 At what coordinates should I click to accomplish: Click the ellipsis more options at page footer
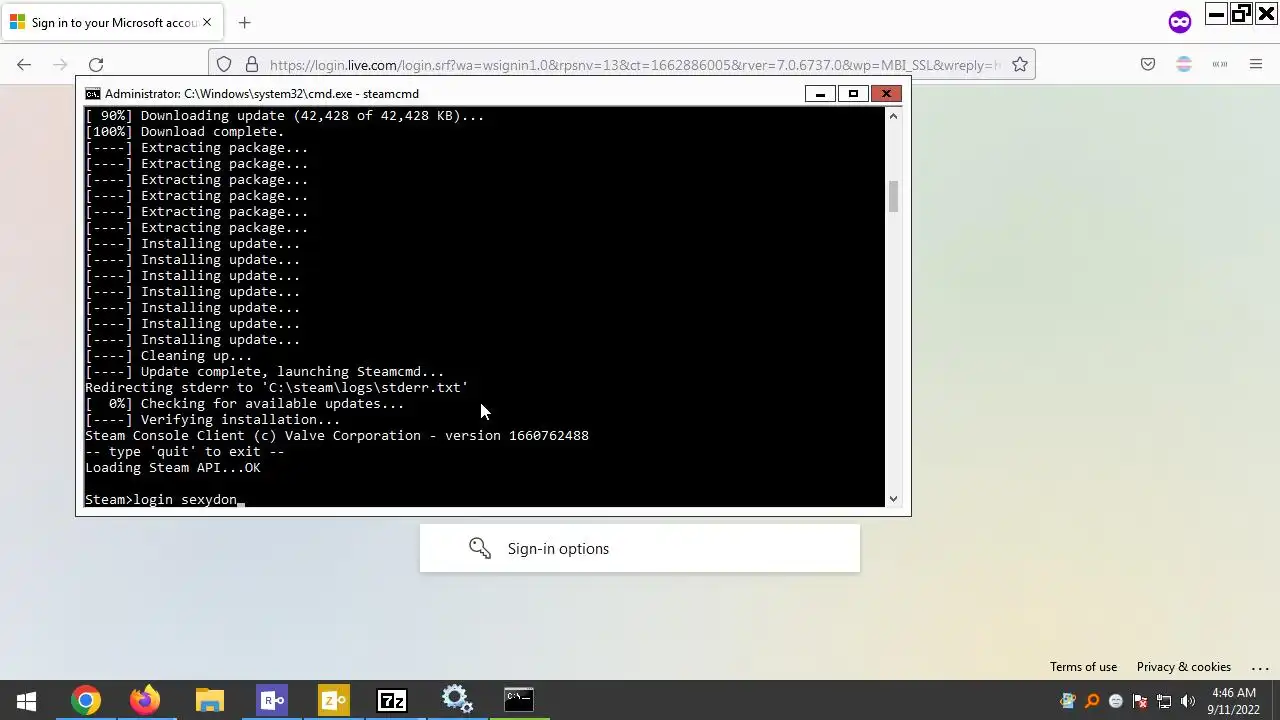pyautogui.click(x=1260, y=667)
